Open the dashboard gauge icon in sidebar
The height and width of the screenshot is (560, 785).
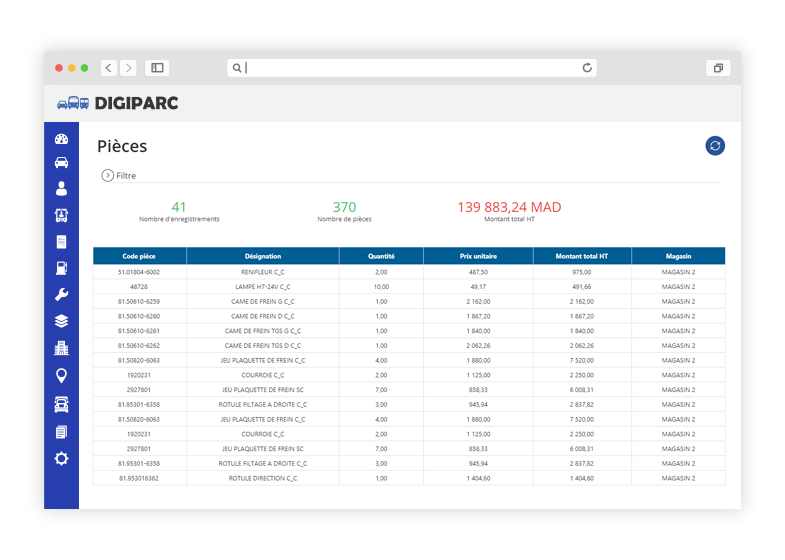pos(62,139)
